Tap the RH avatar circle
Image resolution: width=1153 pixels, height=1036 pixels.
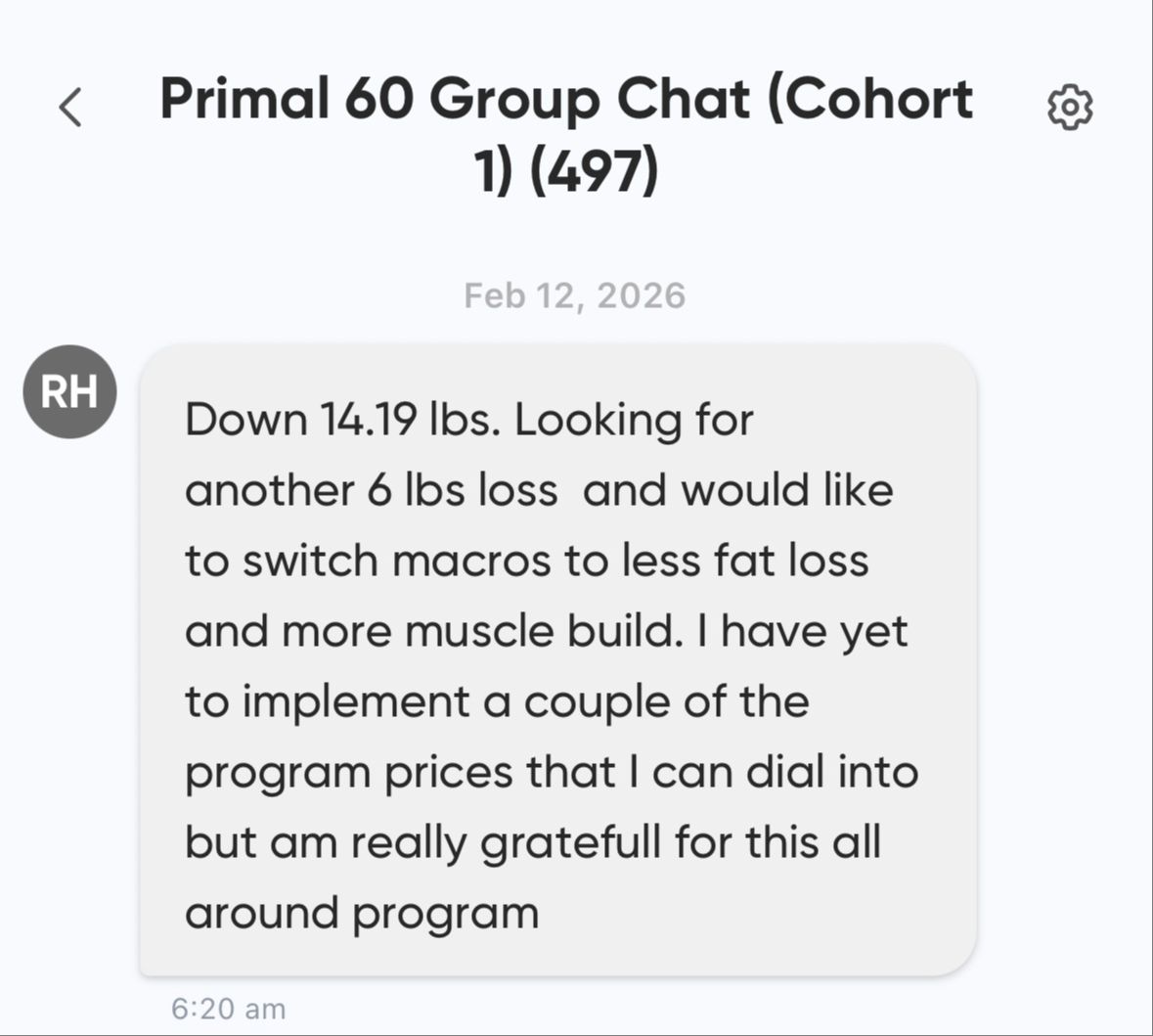[69, 392]
